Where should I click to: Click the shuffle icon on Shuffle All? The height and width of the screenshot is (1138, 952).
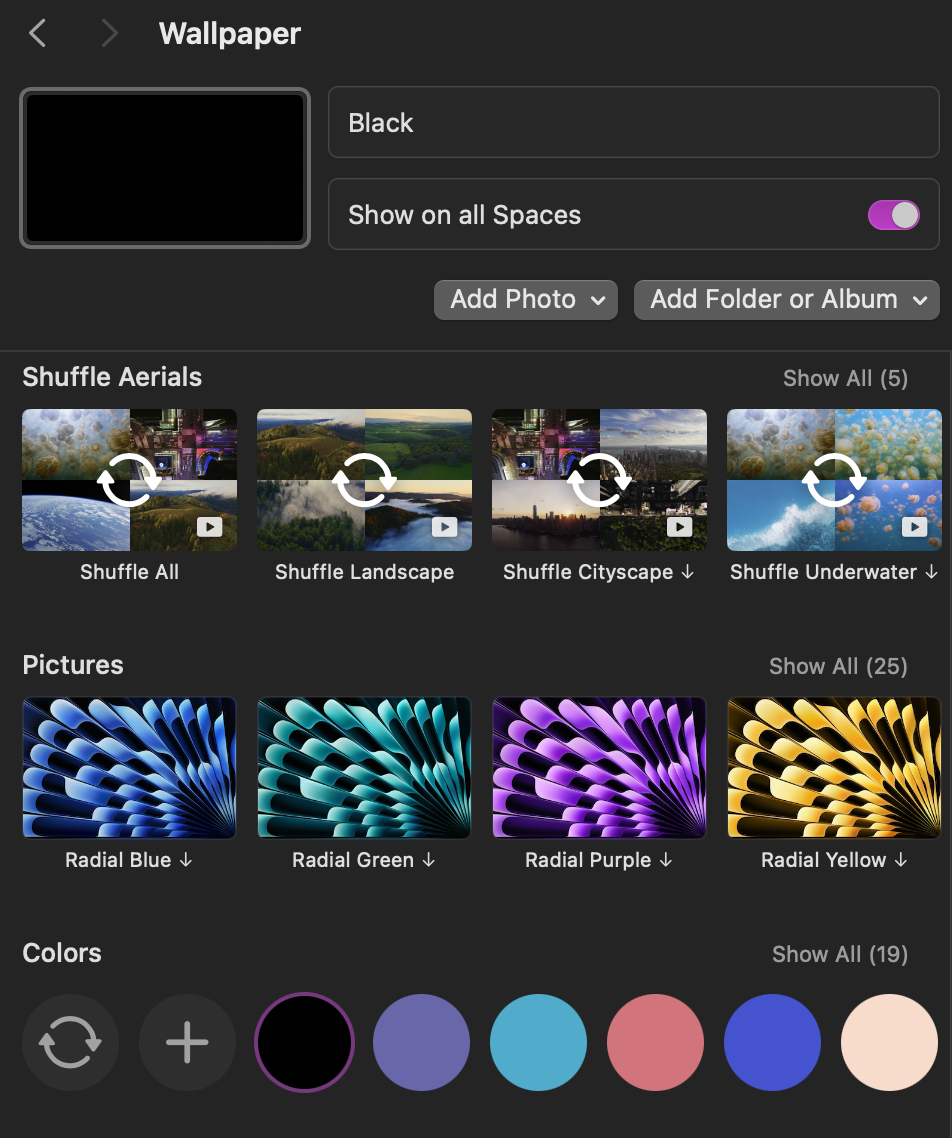pos(129,480)
